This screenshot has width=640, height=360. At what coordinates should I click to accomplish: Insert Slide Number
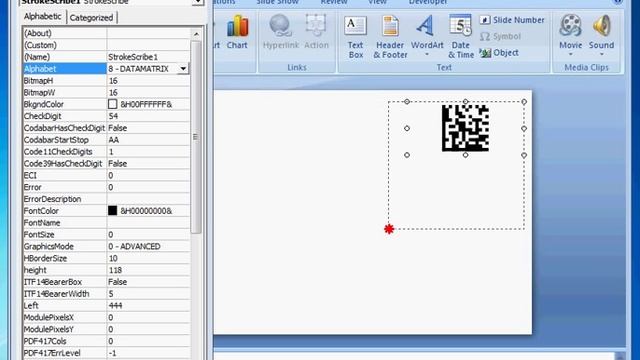click(512, 20)
